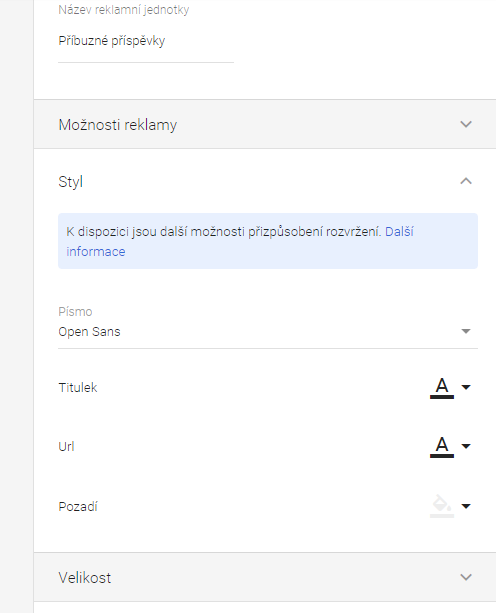The height and width of the screenshot is (613, 496).
Task: Open the Url color dropdown arrow
Action: pos(466,446)
